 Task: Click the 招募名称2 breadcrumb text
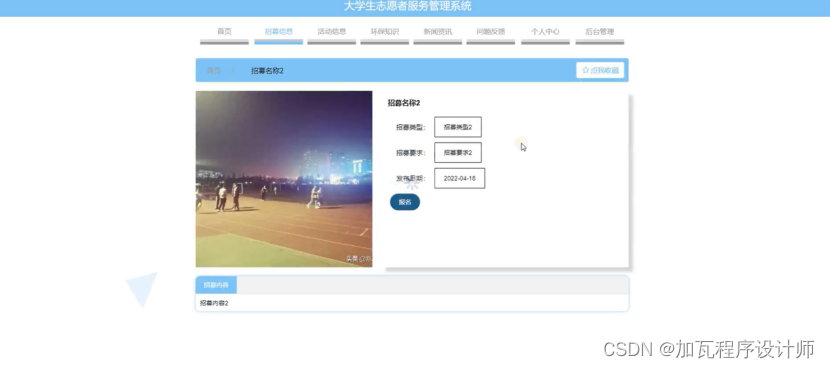(267, 70)
